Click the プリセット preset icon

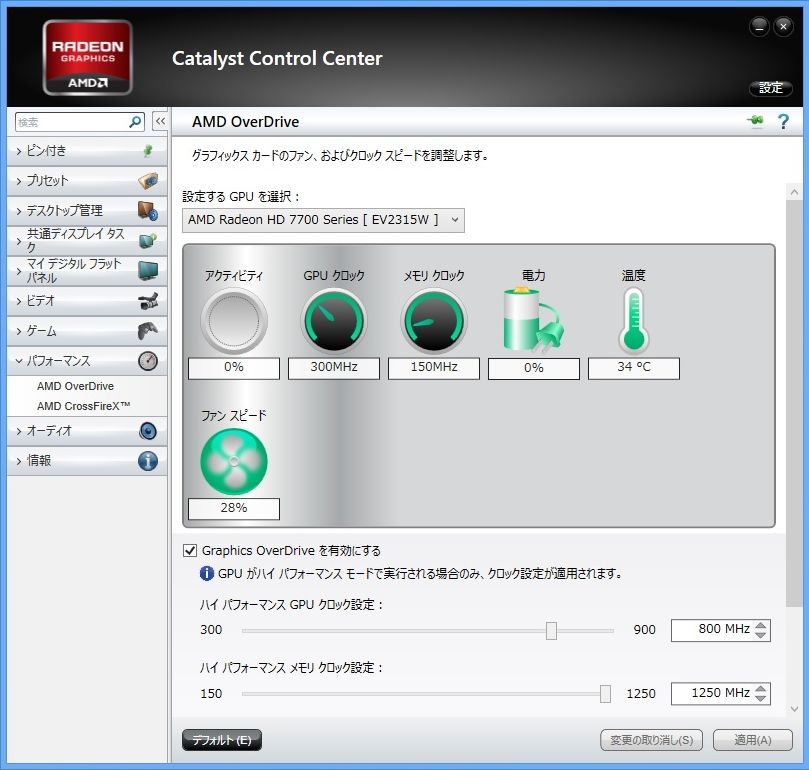tap(148, 181)
